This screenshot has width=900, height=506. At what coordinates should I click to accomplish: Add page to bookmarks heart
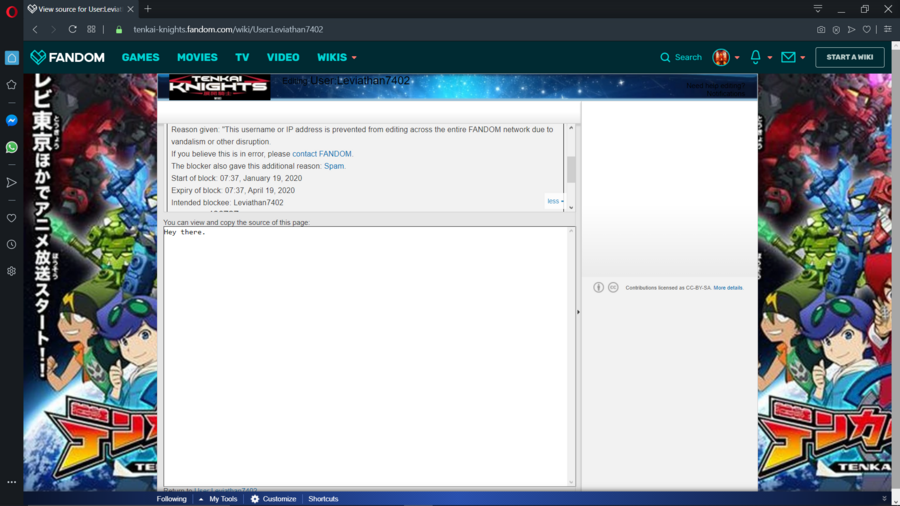[867, 29]
